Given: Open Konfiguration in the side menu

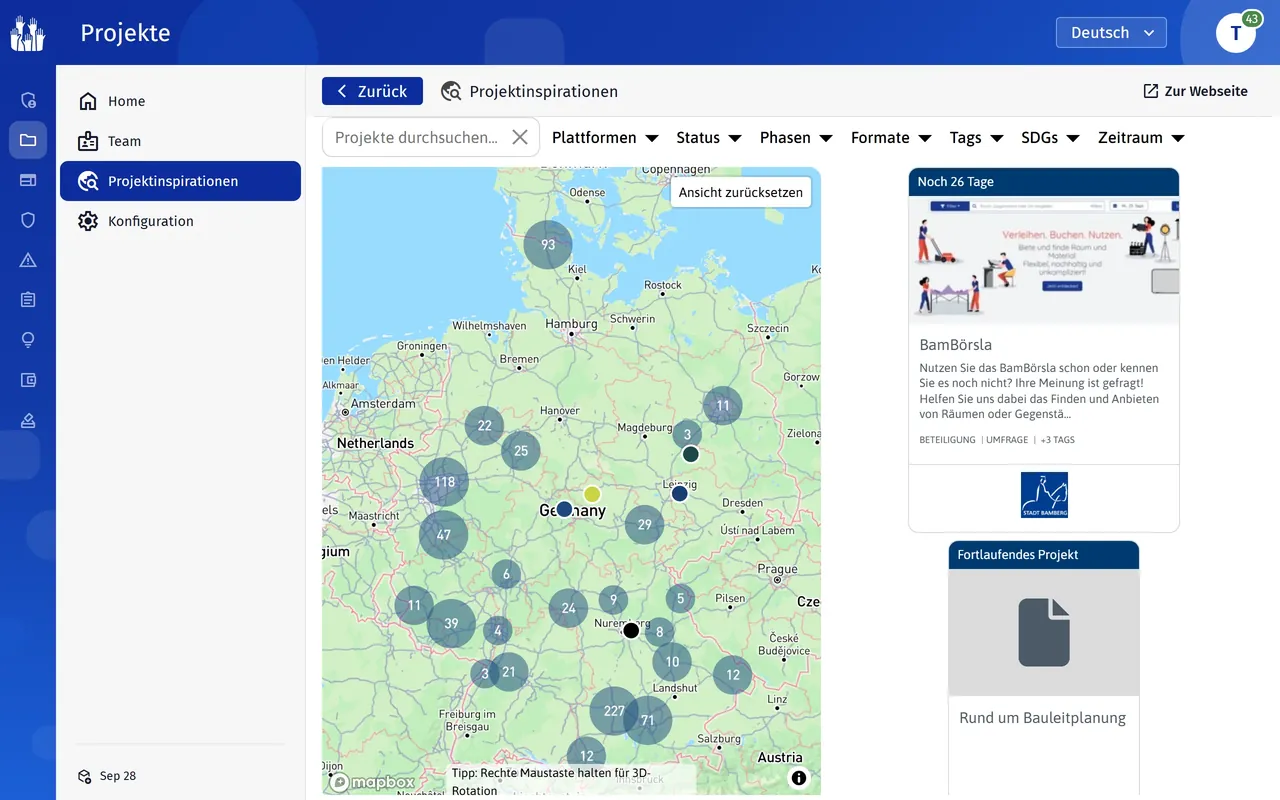Looking at the screenshot, I should (x=180, y=221).
